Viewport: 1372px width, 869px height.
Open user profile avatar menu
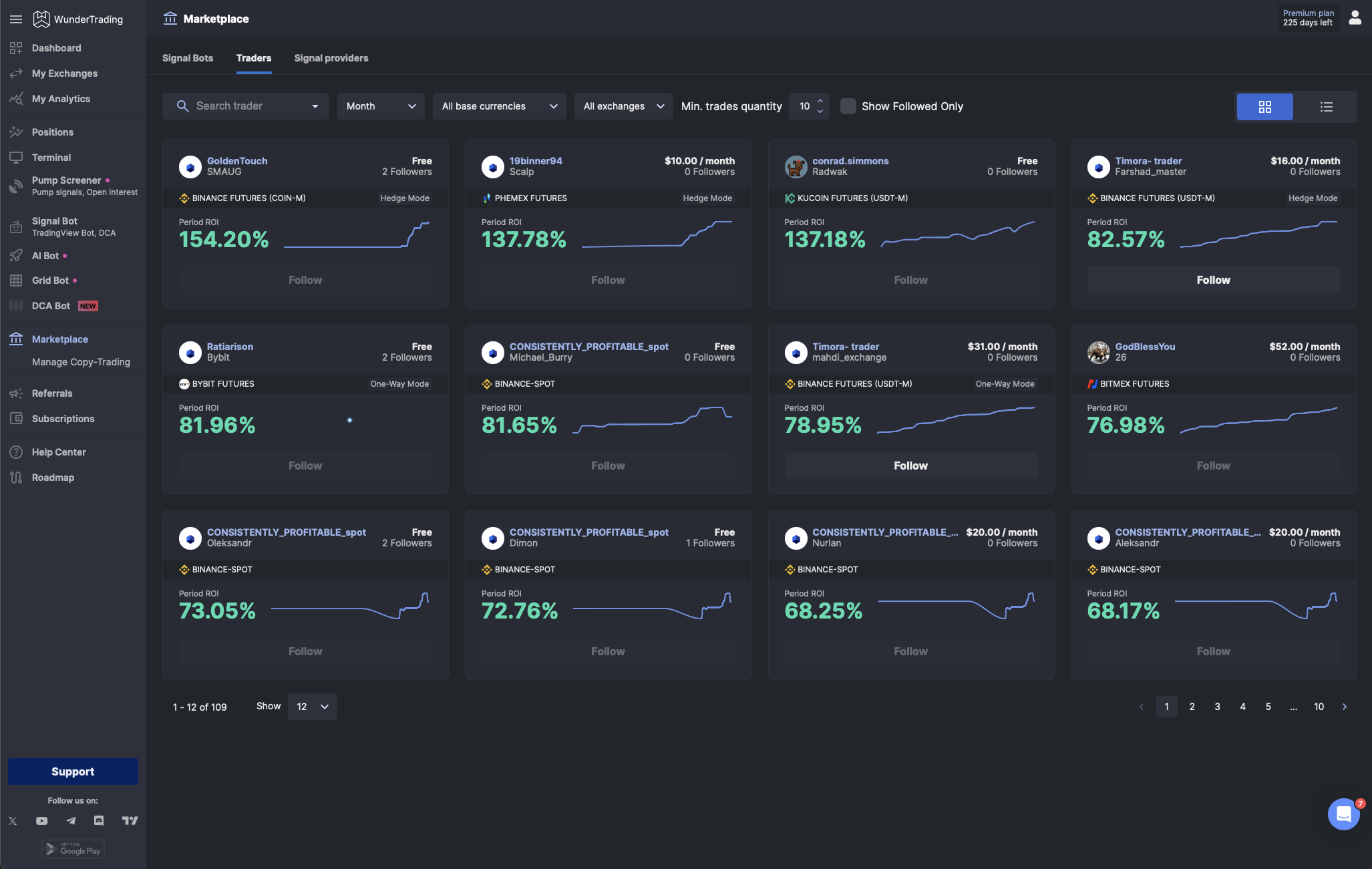[1355, 18]
